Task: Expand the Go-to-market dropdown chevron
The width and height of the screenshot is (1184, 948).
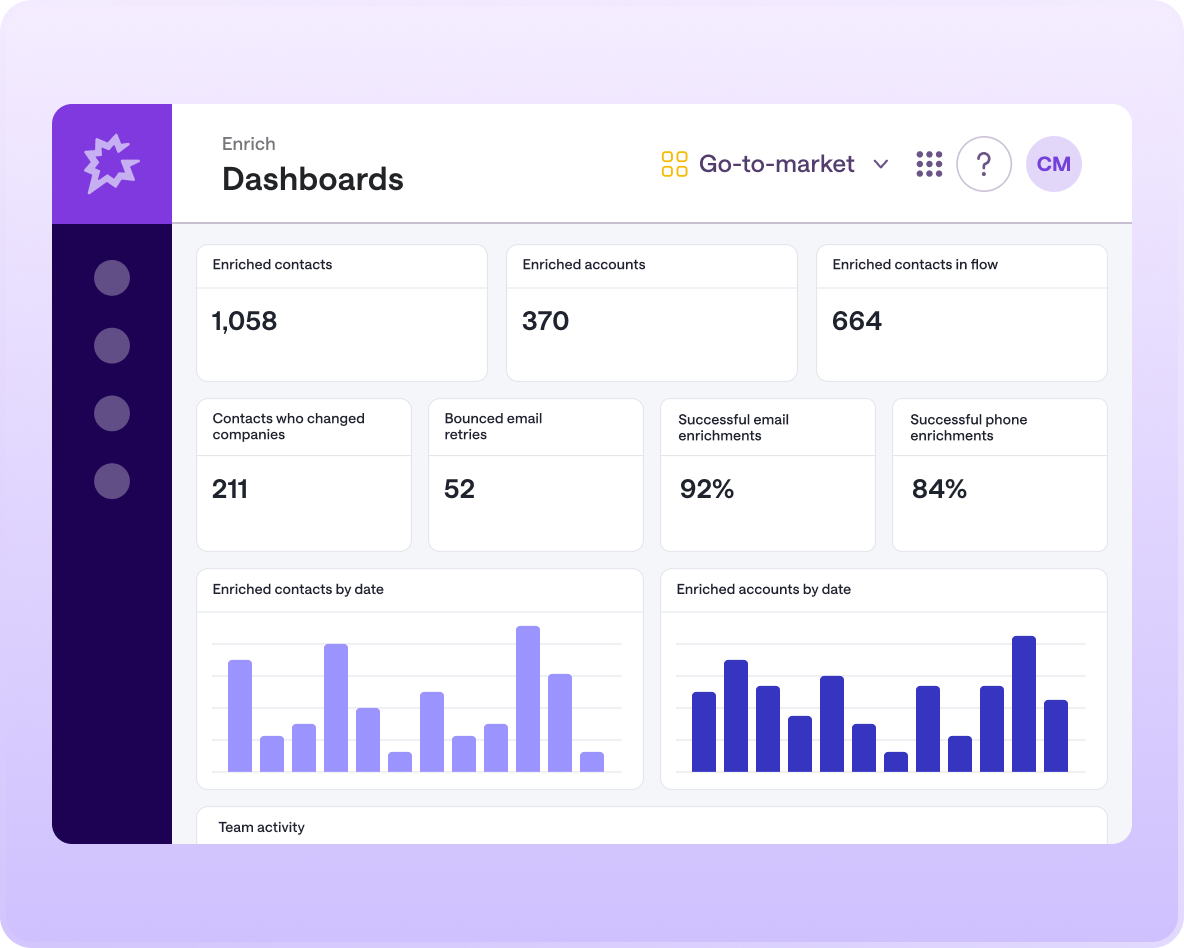Action: [x=880, y=164]
